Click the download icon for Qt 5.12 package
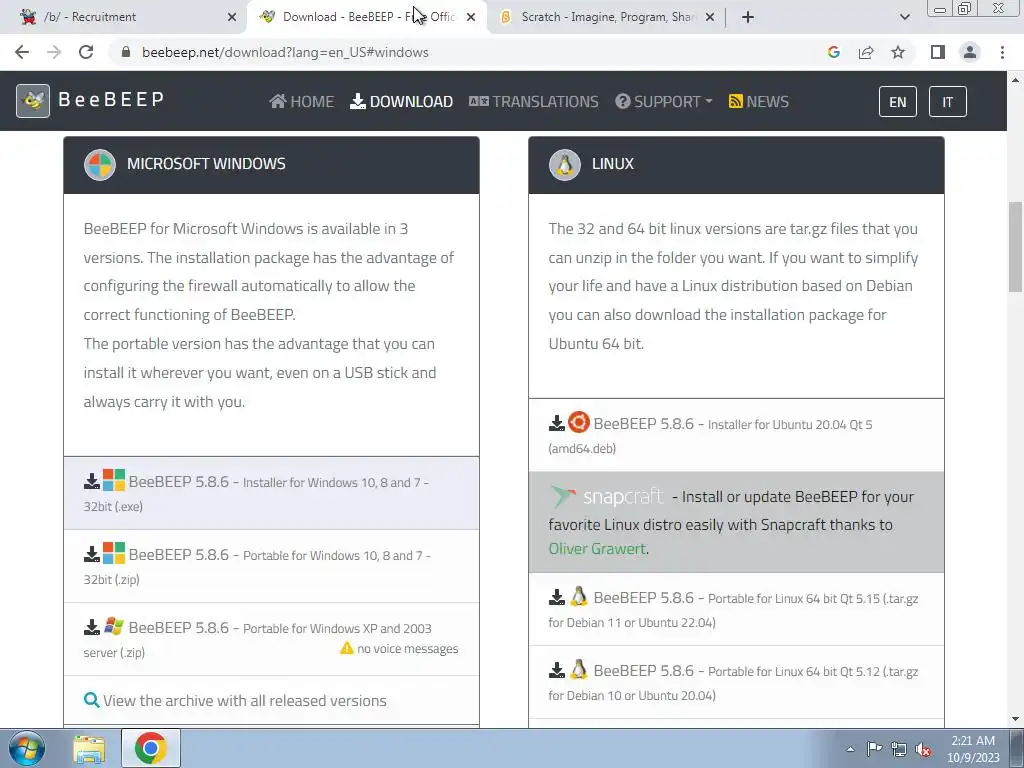This screenshot has height=768, width=1024. point(557,670)
